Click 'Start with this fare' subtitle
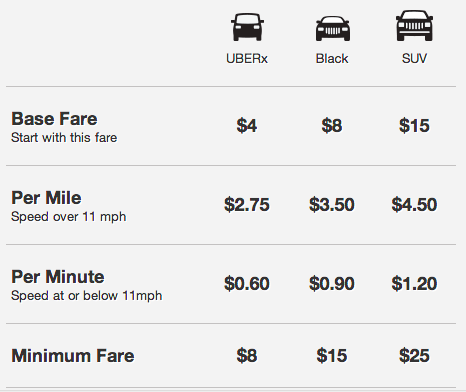The width and height of the screenshot is (466, 392). click(x=64, y=138)
